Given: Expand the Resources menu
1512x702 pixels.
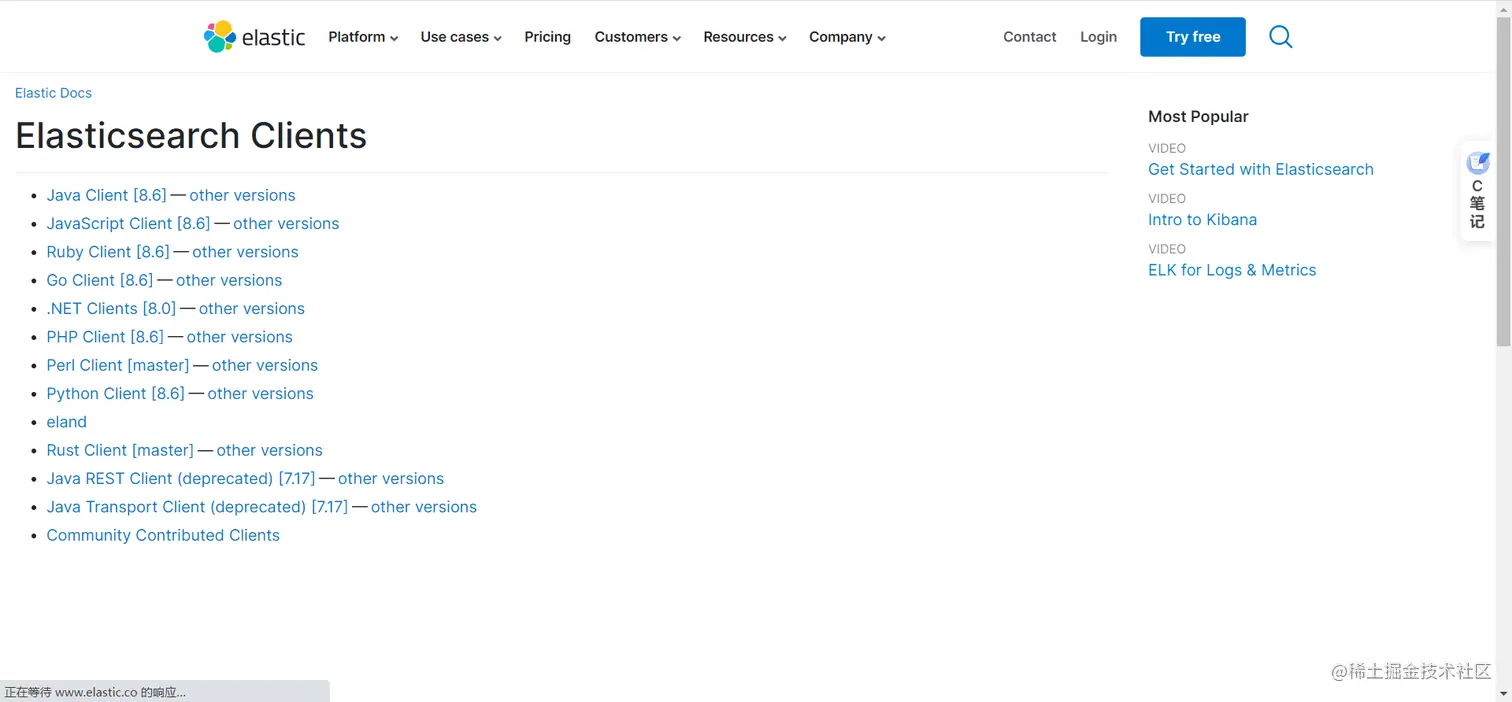Looking at the screenshot, I should coord(745,37).
